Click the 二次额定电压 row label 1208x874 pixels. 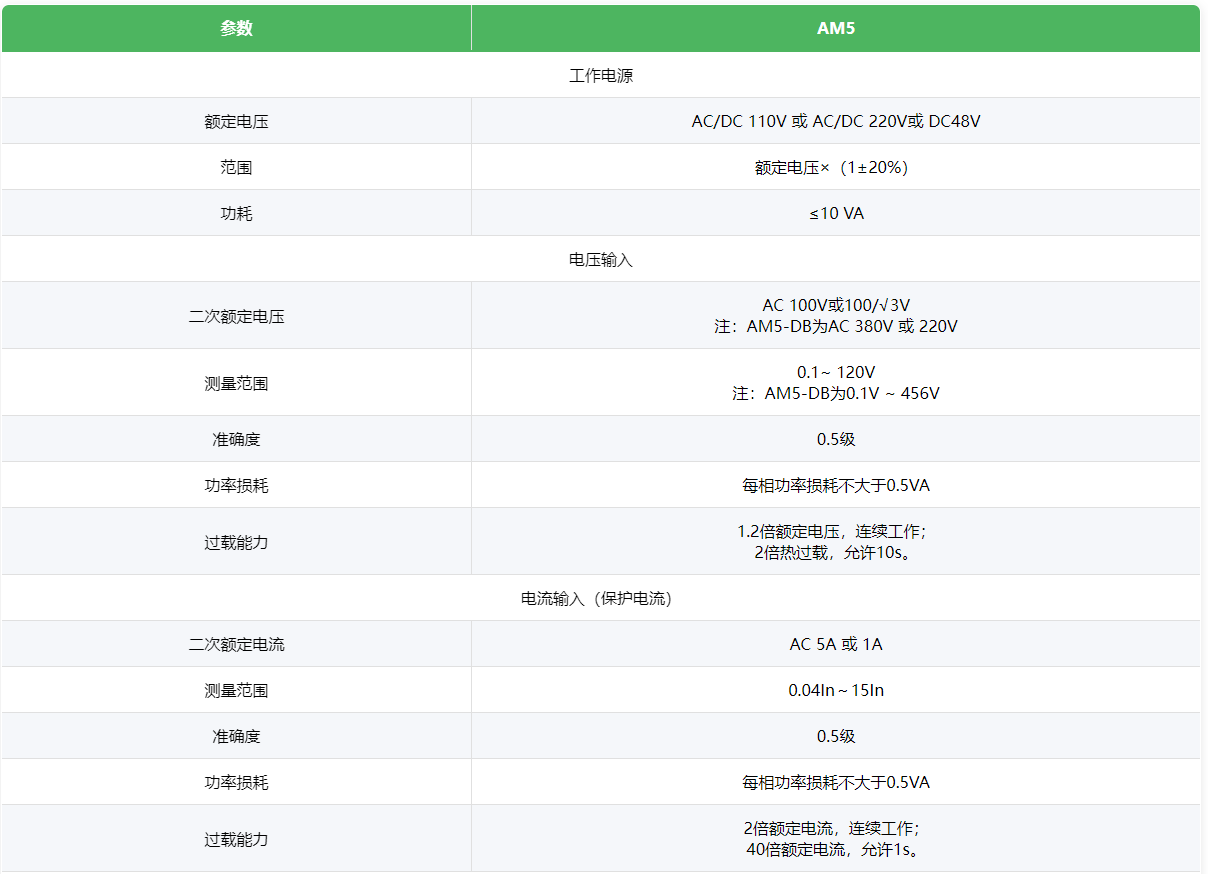pos(236,316)
